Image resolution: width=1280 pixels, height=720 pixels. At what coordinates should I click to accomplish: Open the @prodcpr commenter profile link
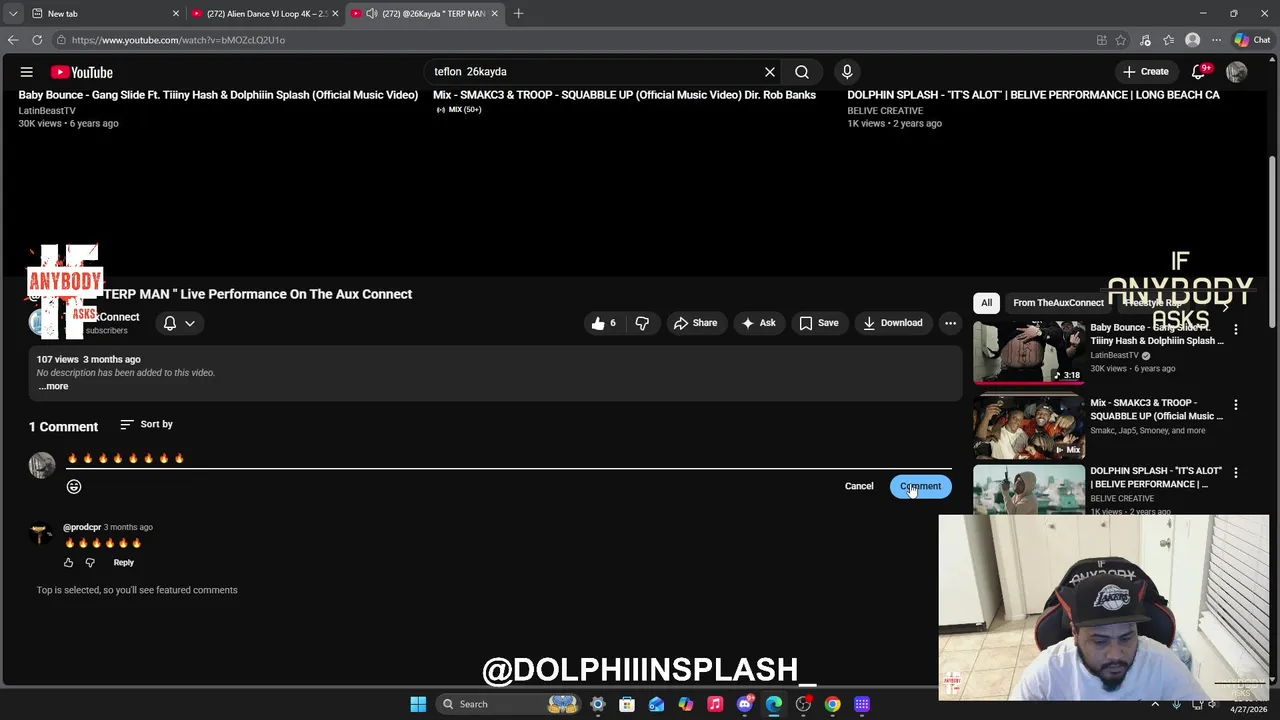click(x=82, y=528)
